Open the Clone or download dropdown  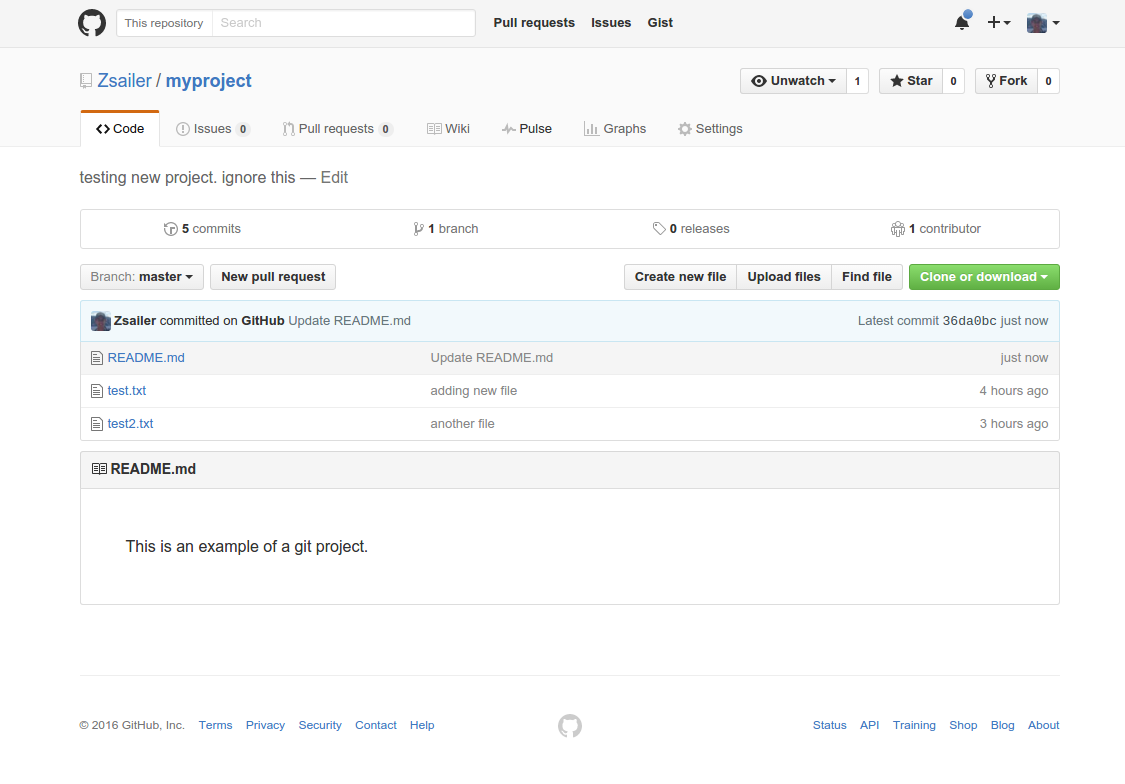click(983, 277)
